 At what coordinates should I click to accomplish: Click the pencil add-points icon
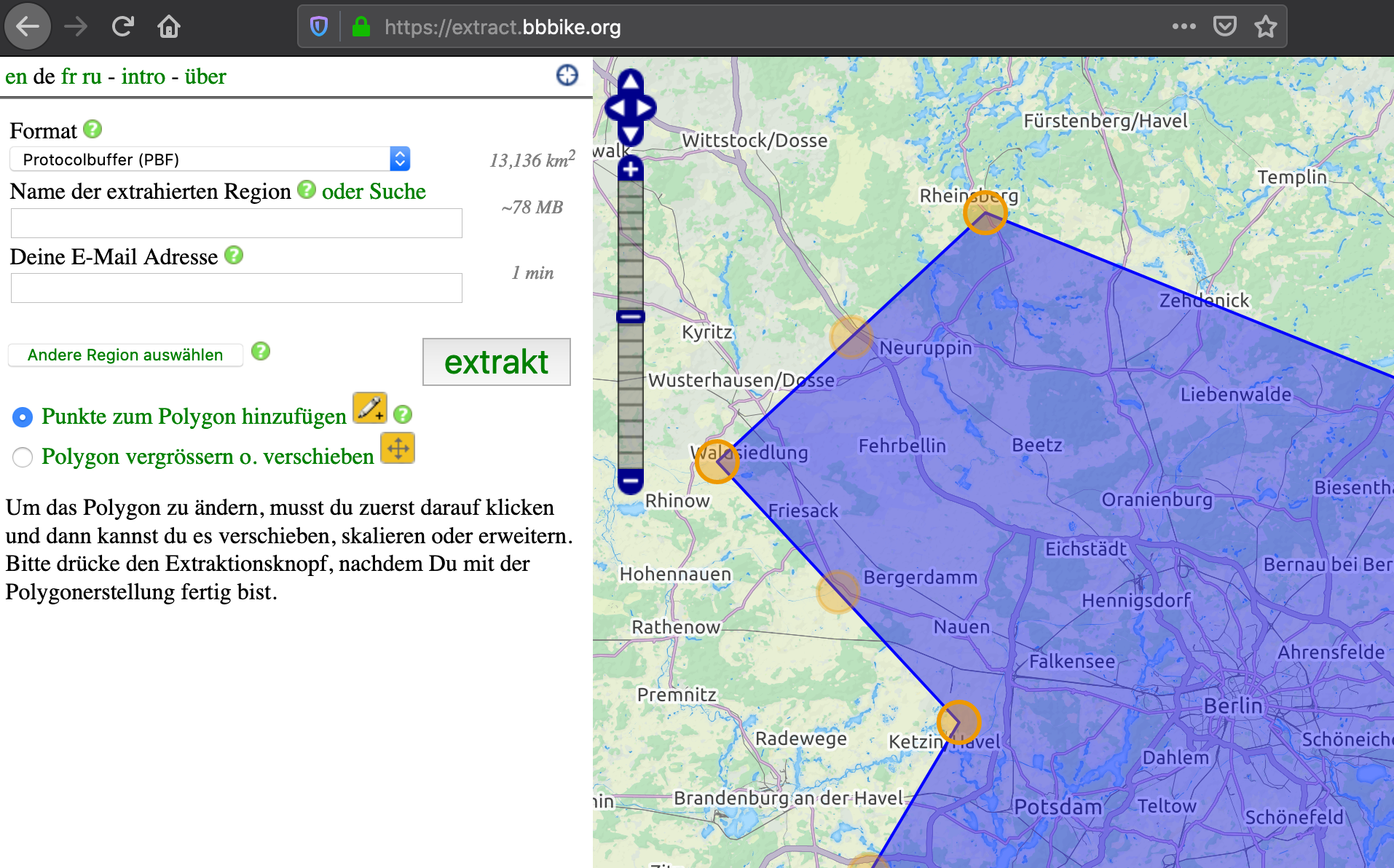pyautogui.click(x=369, y=408)
